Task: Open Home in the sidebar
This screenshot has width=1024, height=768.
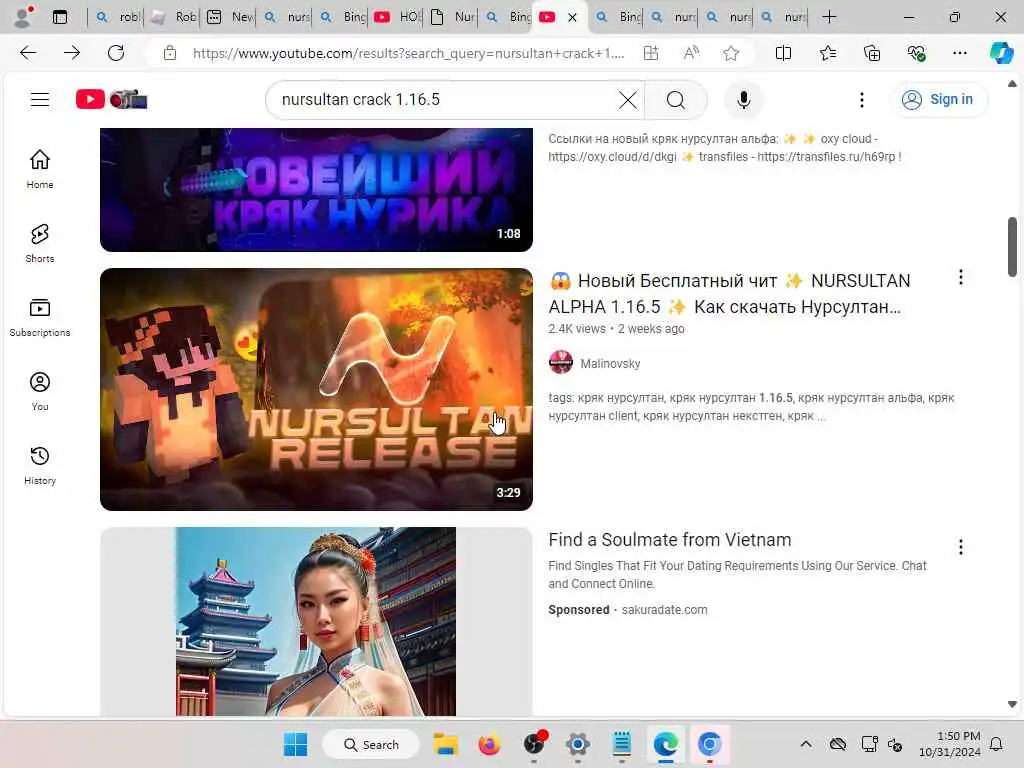Action: click(40, 169)
